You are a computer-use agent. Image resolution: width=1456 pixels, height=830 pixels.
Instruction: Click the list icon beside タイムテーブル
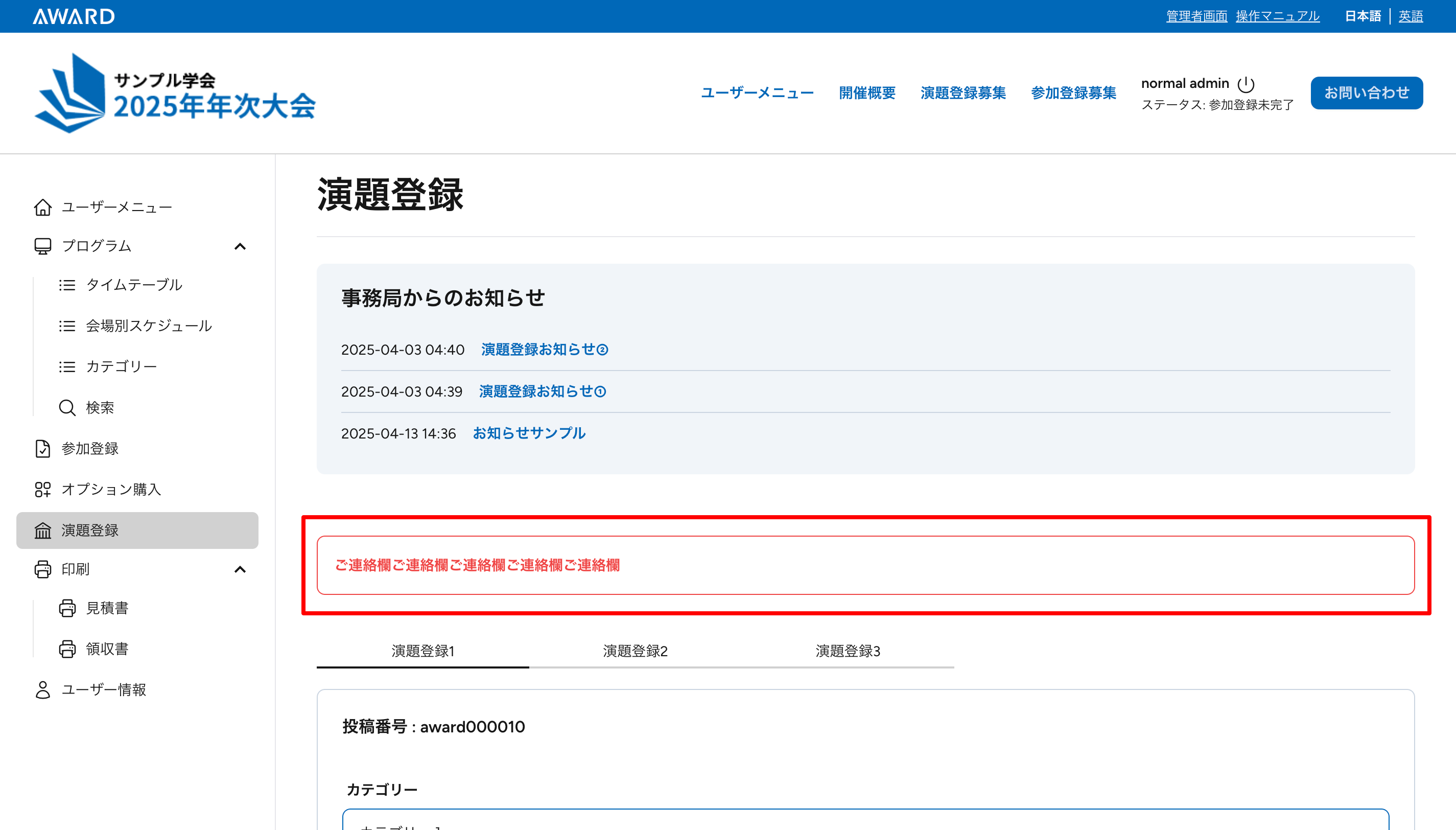(x=67, y=285)
